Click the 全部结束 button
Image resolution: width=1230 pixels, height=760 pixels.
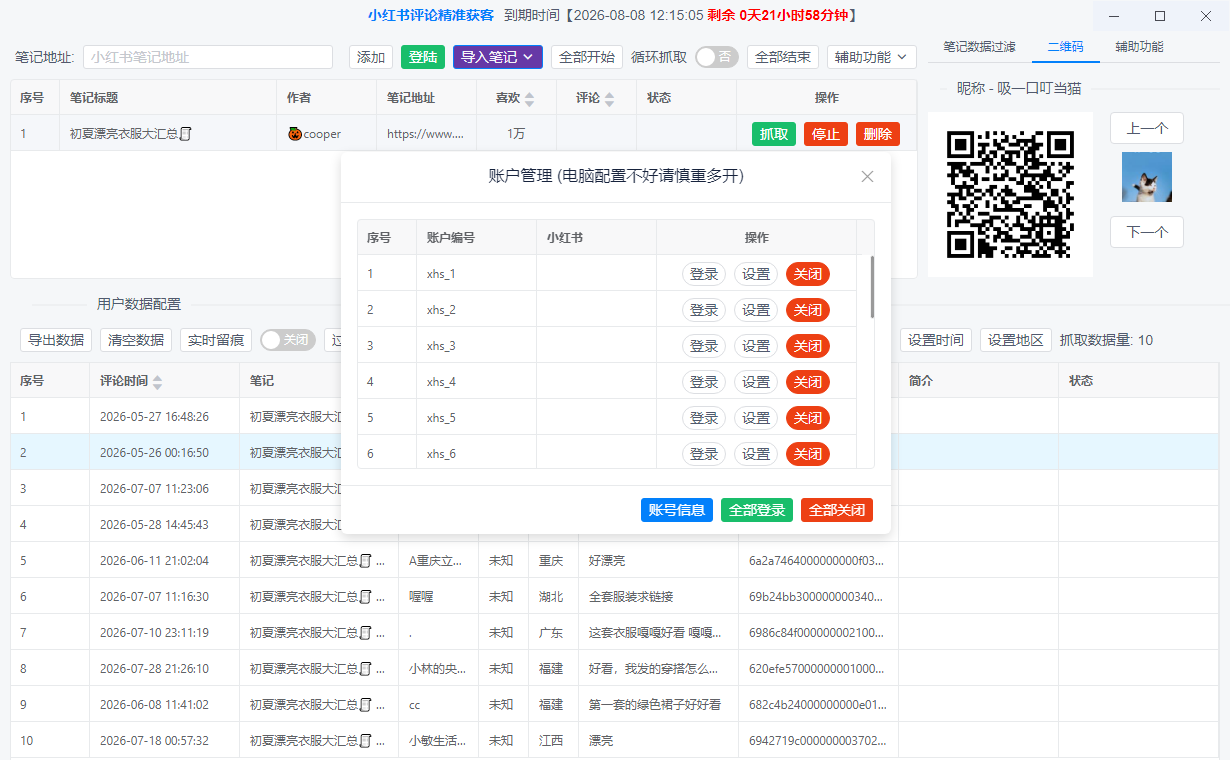click(x=783, y=57)
